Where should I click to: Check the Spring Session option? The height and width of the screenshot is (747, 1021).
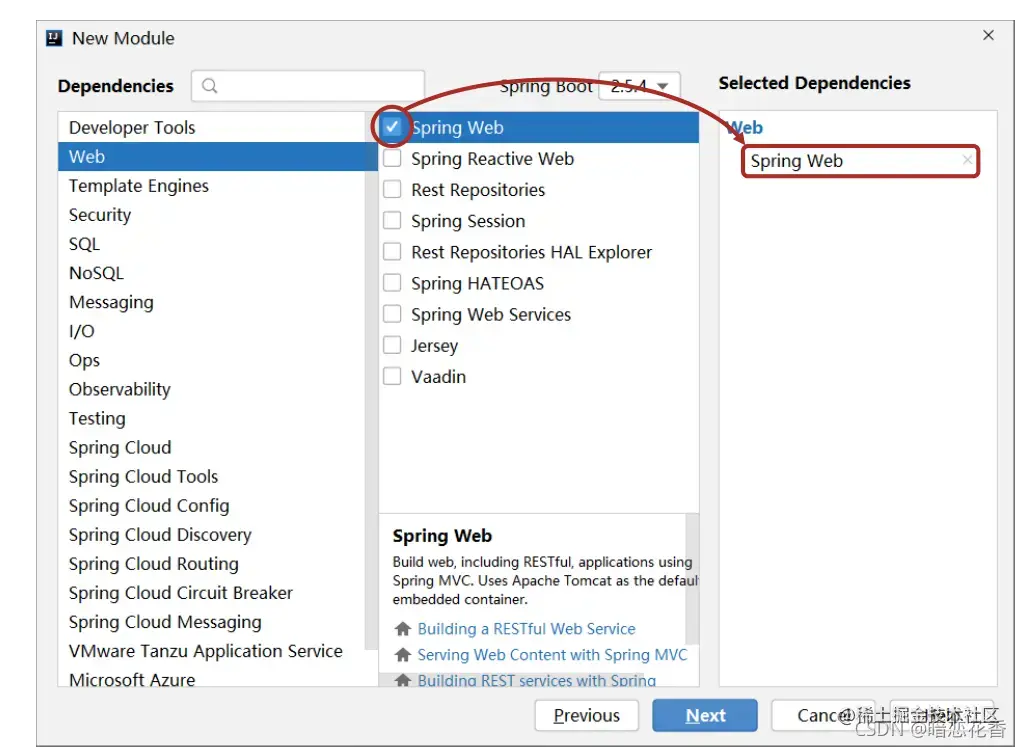pyautogui.click(x=392, y=221)
